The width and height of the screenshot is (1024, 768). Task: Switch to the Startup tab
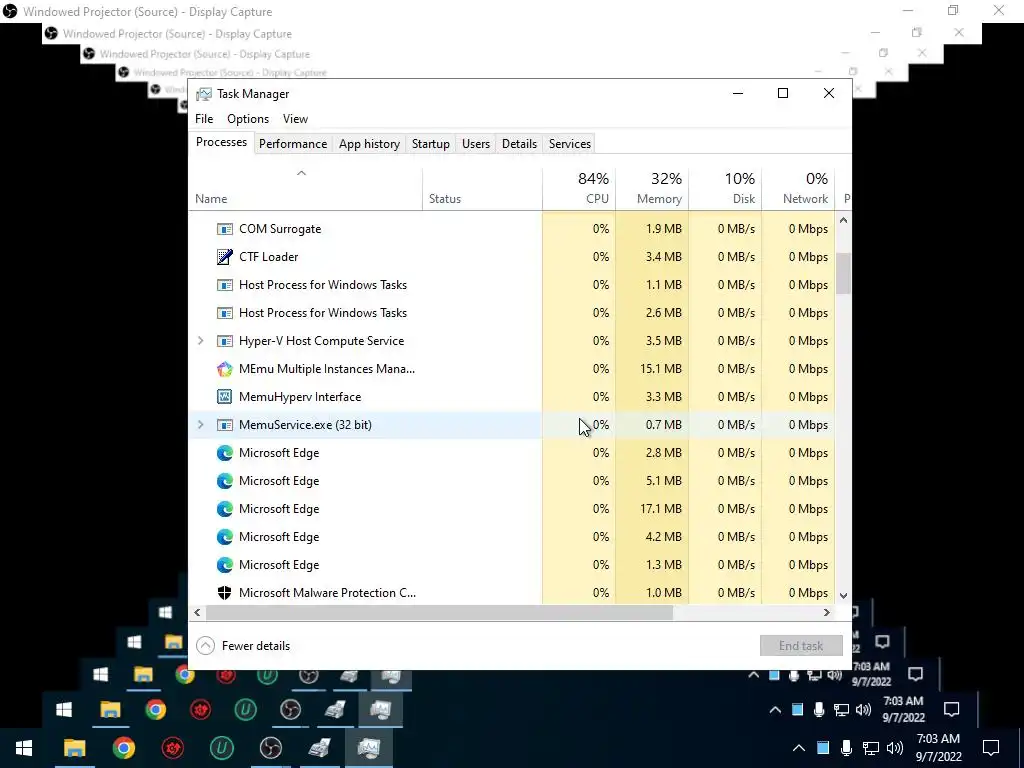tap(430, 144)
